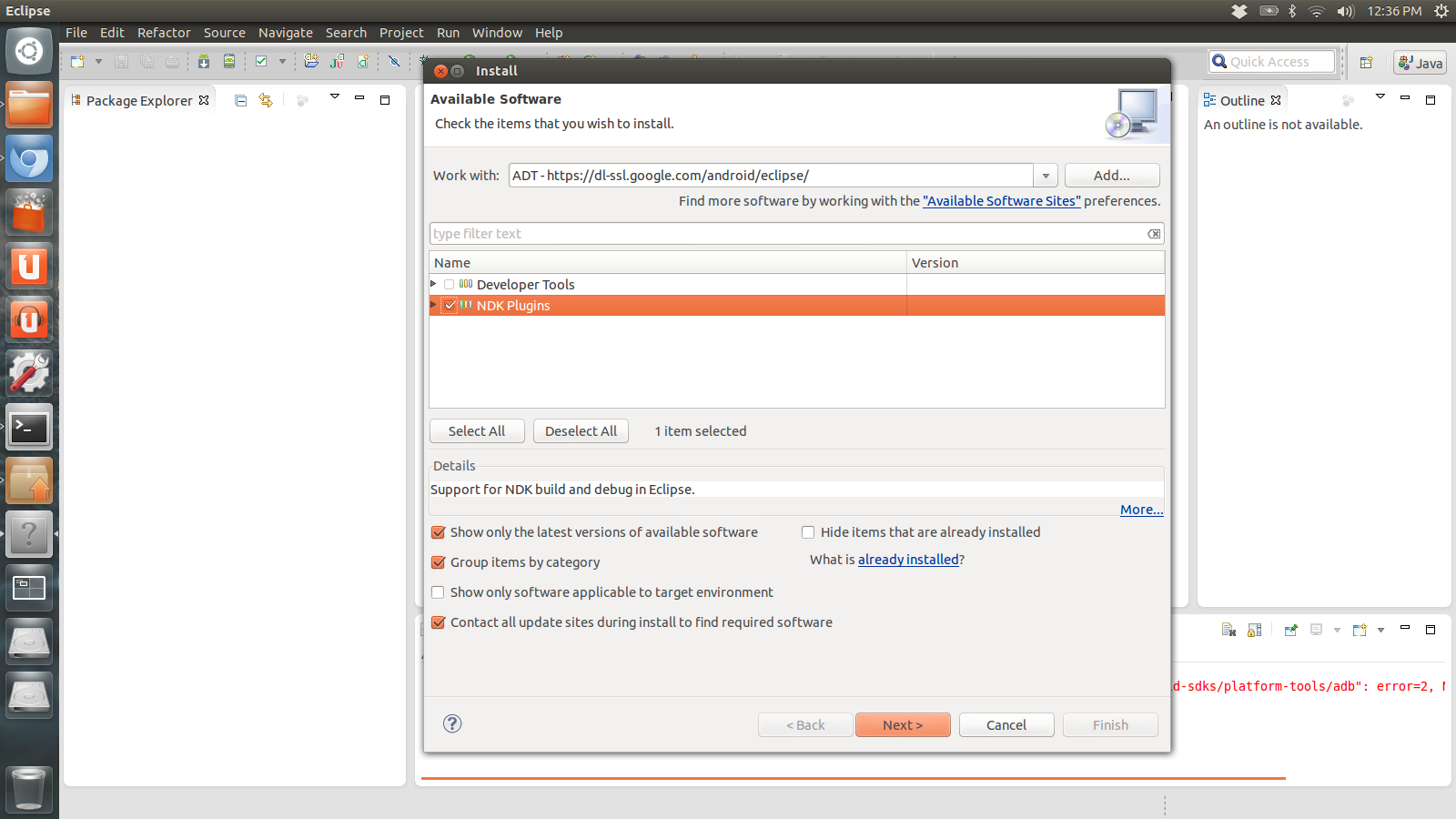Expand the NDK Plugins tree node
The width and height of the screenshot is (1456, 819).
[433, 305]
